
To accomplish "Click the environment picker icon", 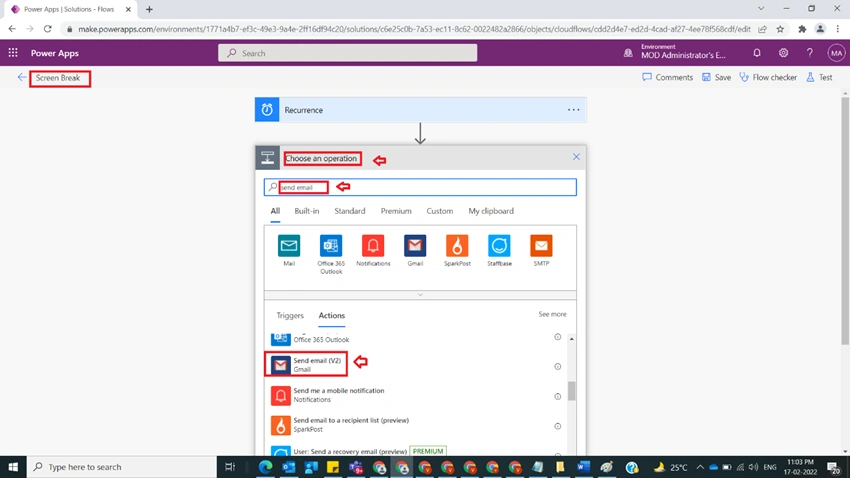I will (x=628, y=53).
